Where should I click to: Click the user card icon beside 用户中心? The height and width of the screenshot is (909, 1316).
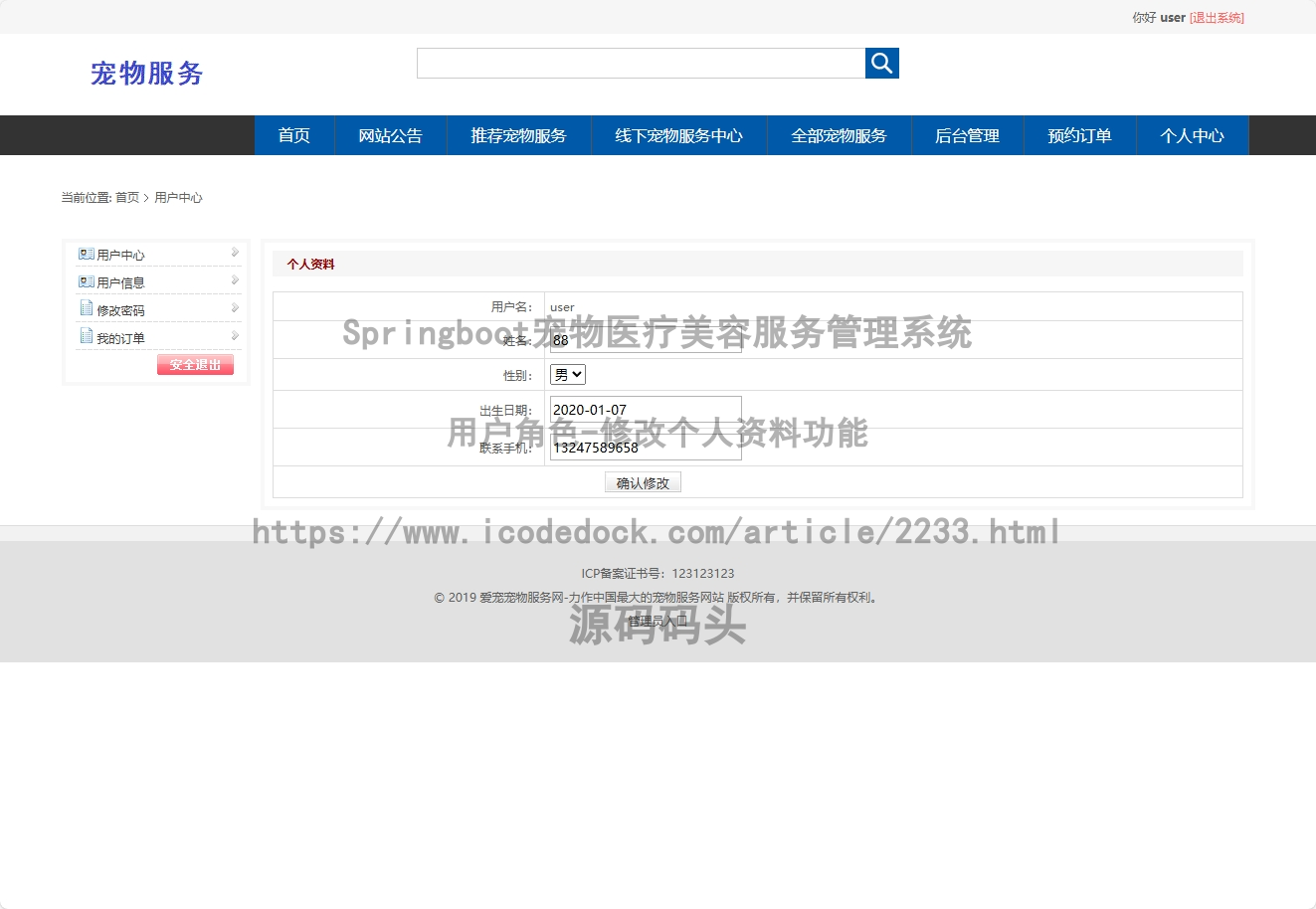(87, 255)
